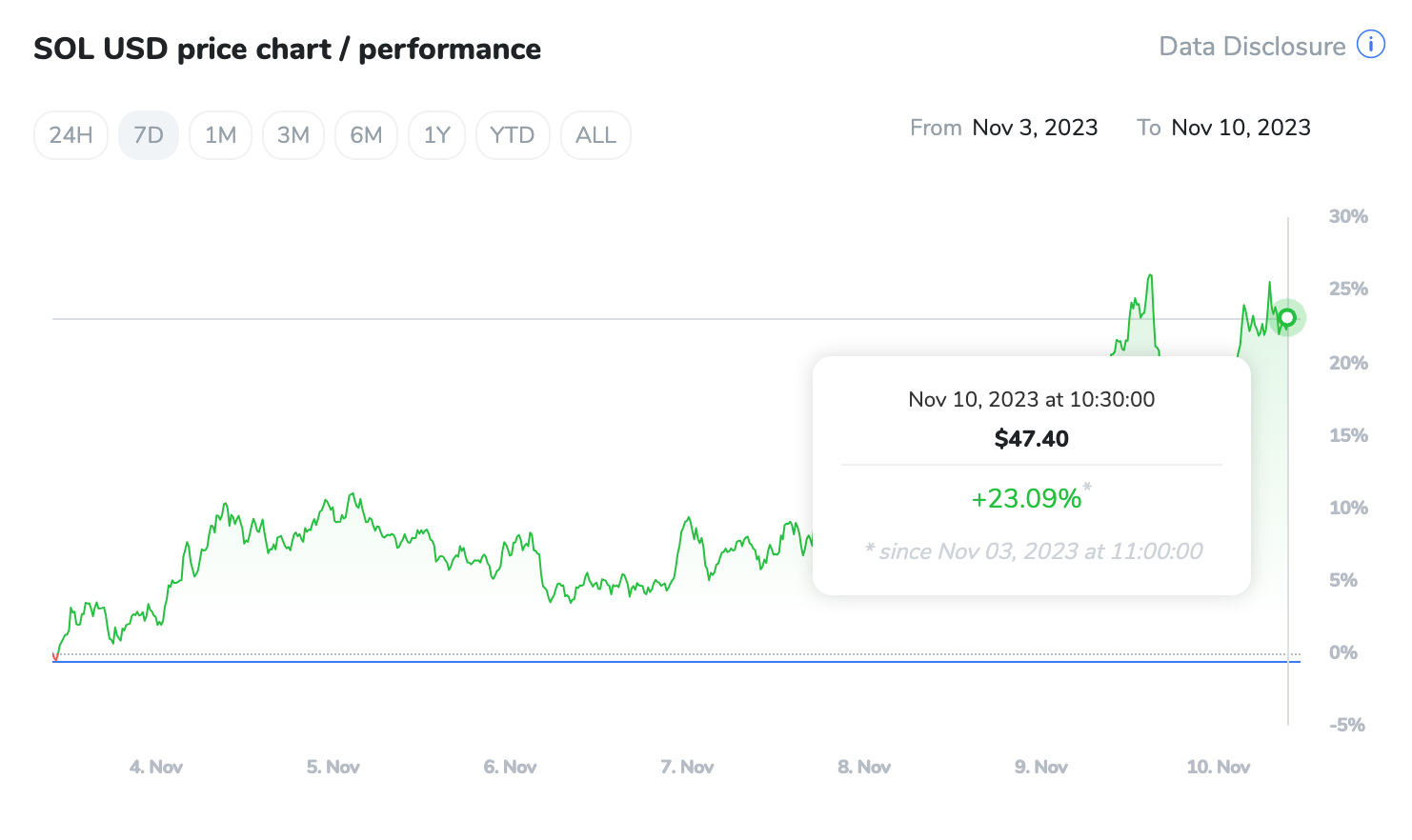The width and height of the screenshot is (1412, 840).
Task: Open the To date Nov 10, 2023
Action: tap(1241, 128)
